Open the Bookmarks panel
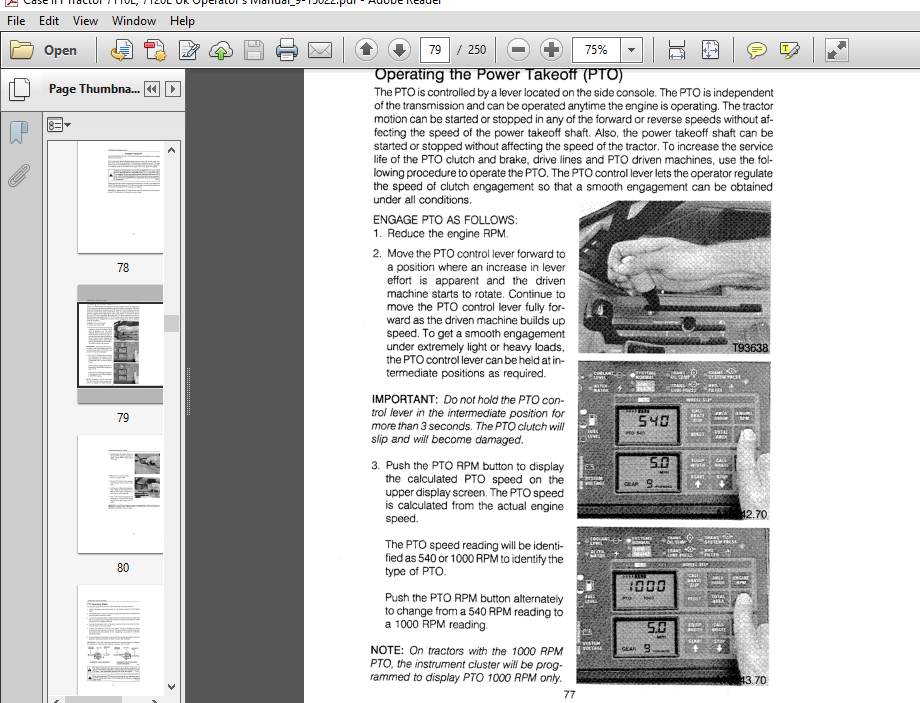This screenshot has width=920, height=703. point(19,132)
